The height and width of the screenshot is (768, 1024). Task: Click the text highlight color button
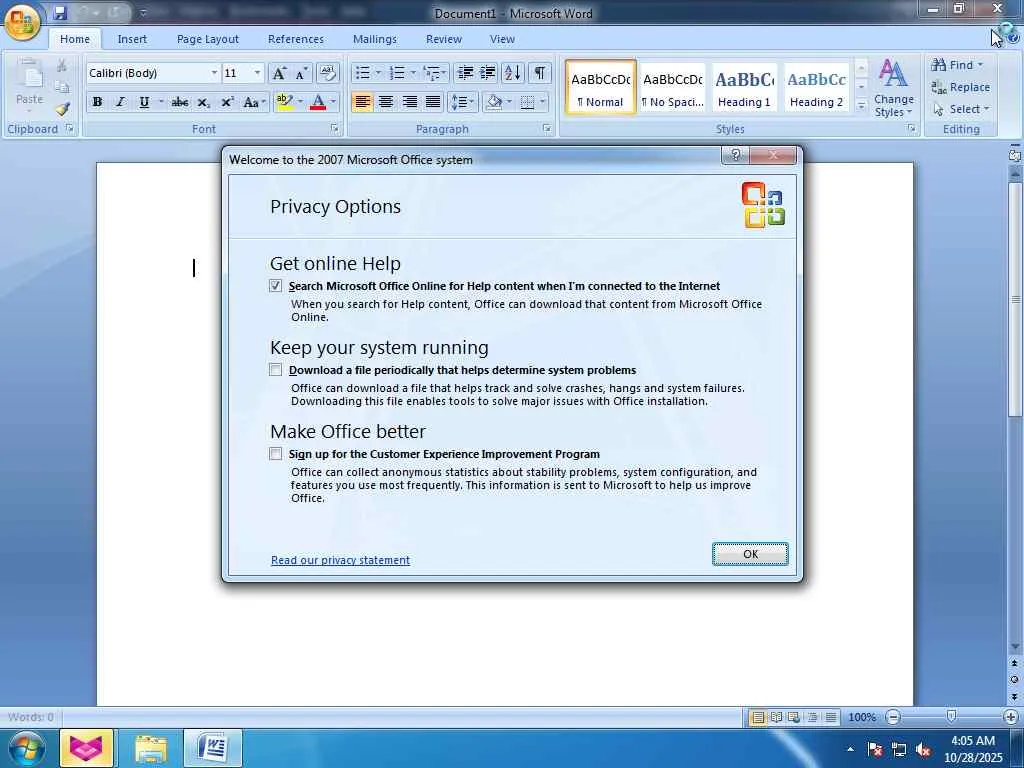285,102
